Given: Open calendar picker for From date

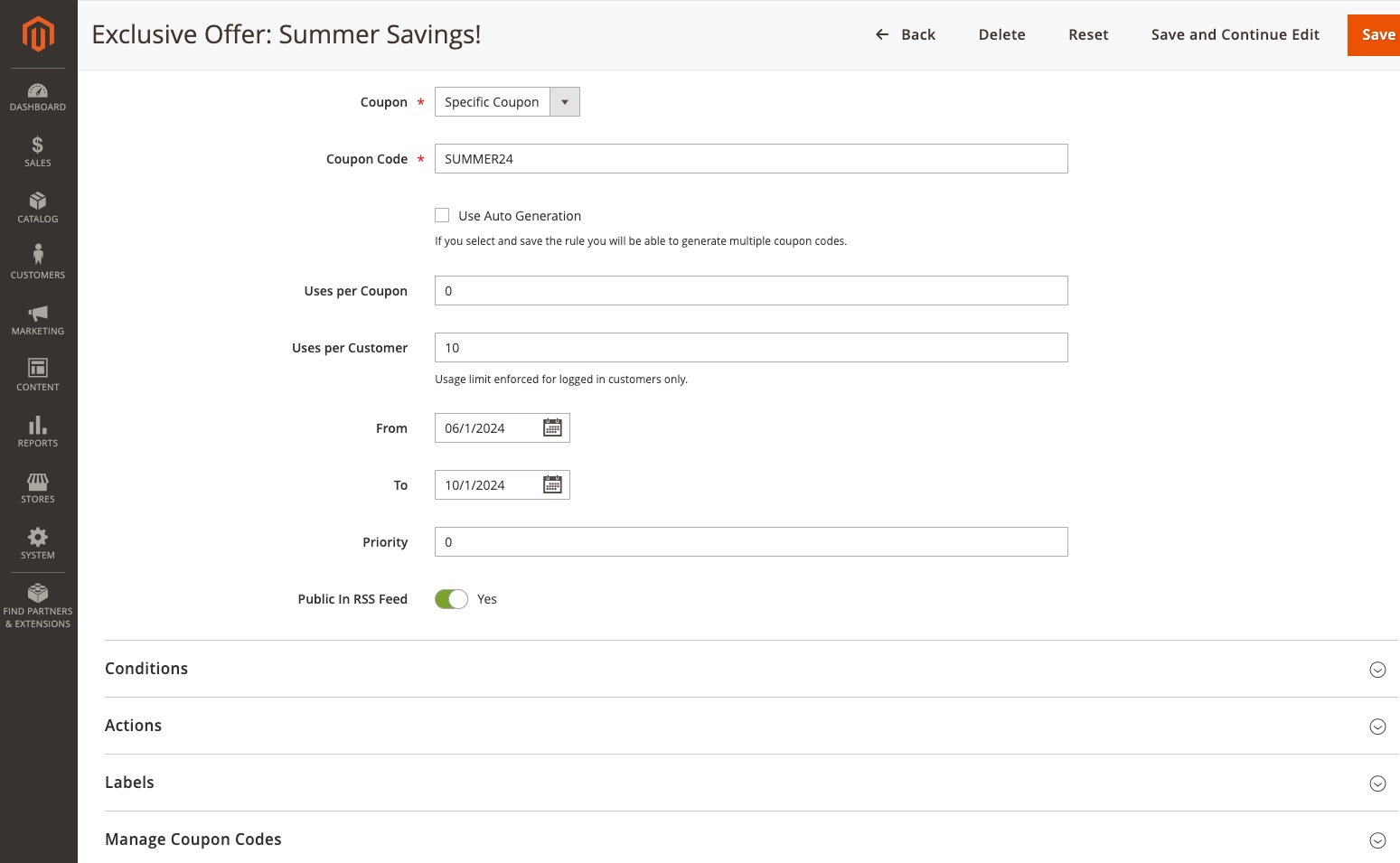Looking at the screenshot, I should click(x=552, y=428).
